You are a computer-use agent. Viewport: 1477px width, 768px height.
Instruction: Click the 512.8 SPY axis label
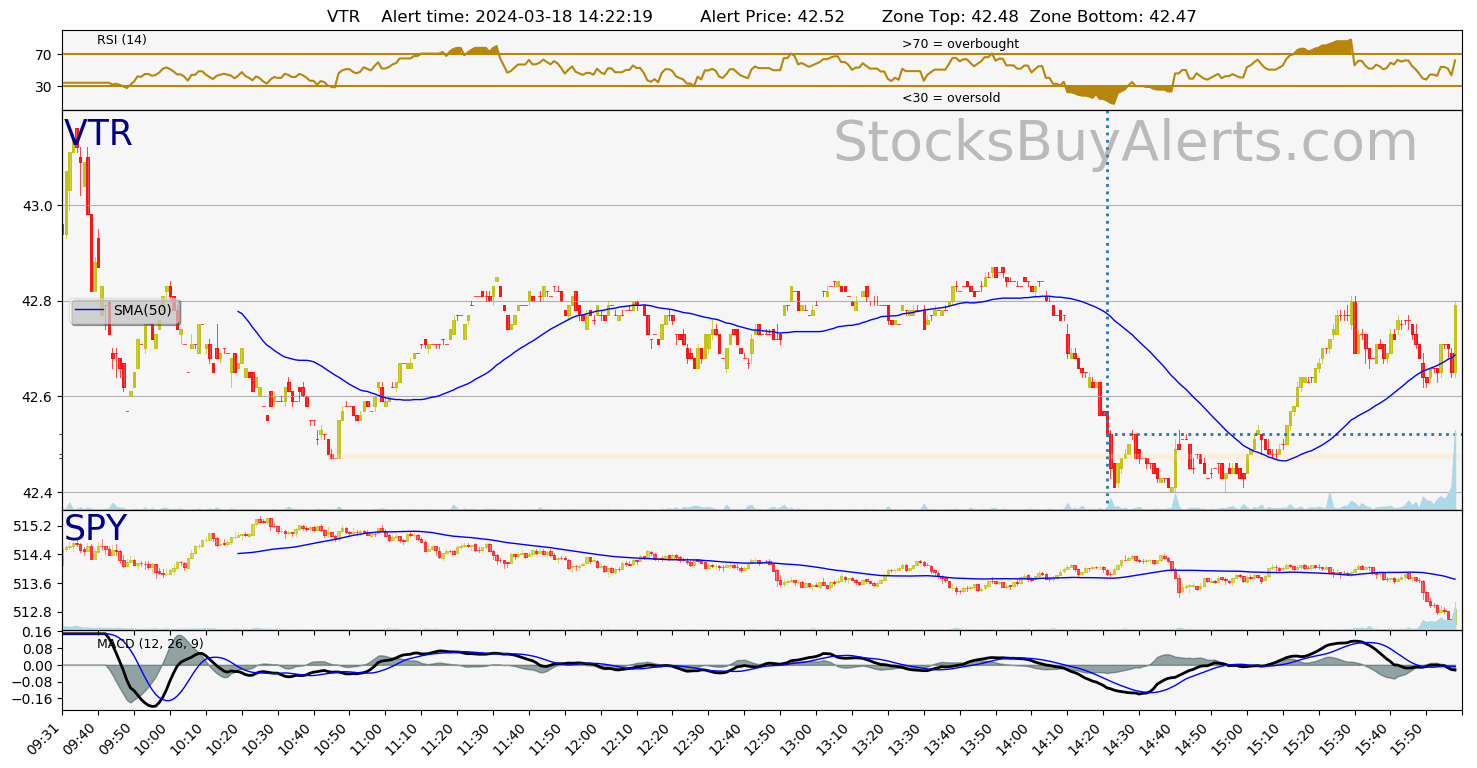point(35,612)
